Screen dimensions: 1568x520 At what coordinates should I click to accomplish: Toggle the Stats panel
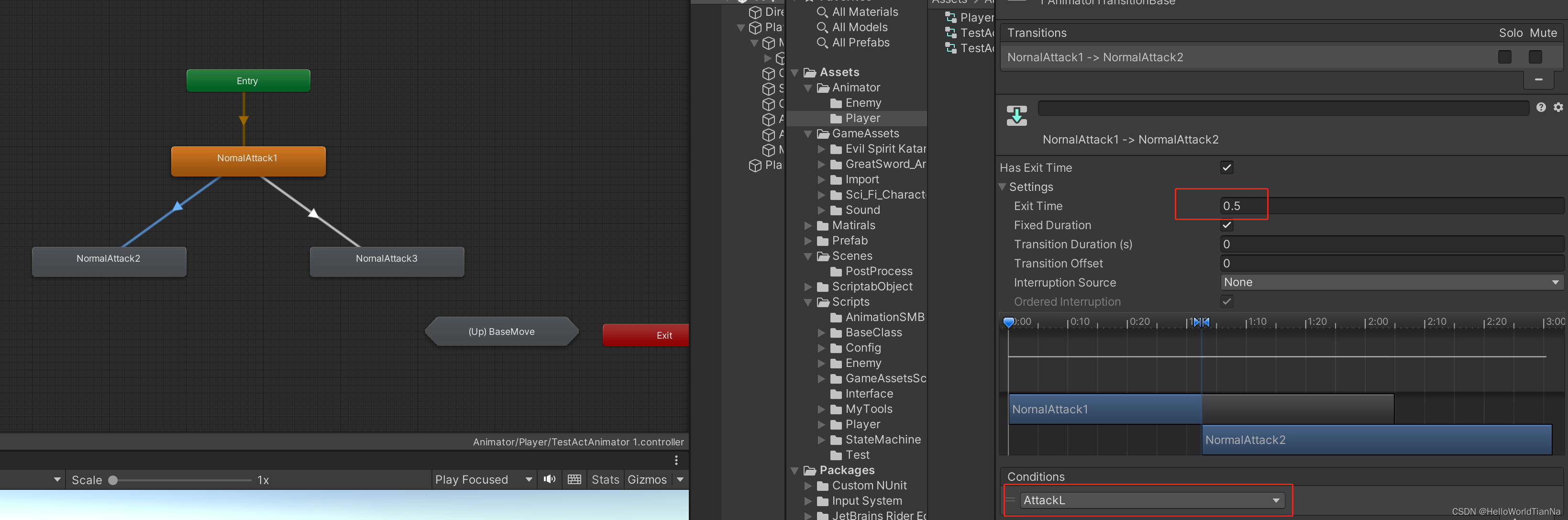[x=605, y=480]
